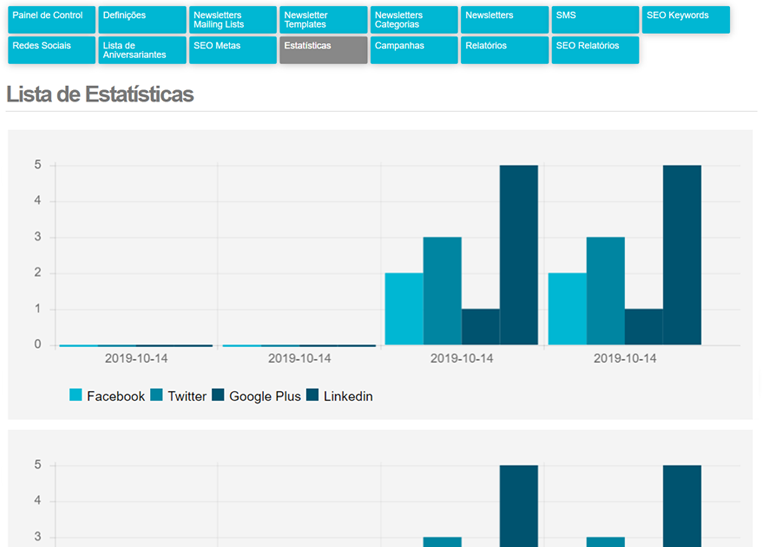Screen dimensions: 763x547
Task: Toggle the Linkedin legend color swatch
Action: tap(312, 395)
